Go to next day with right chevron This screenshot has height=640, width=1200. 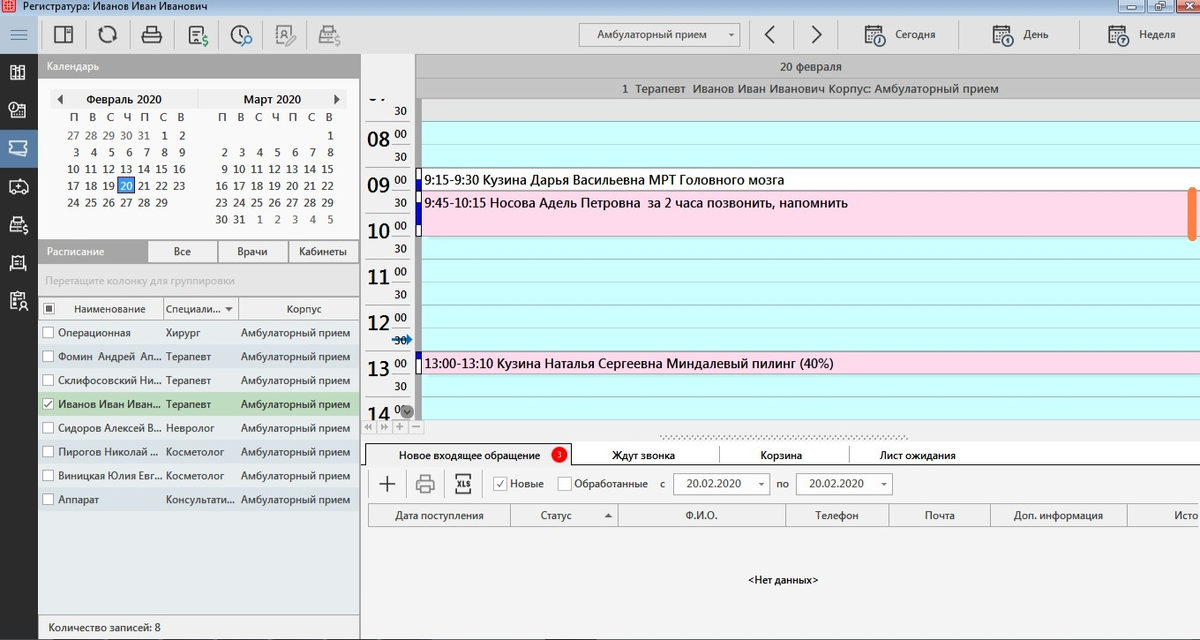816,35
